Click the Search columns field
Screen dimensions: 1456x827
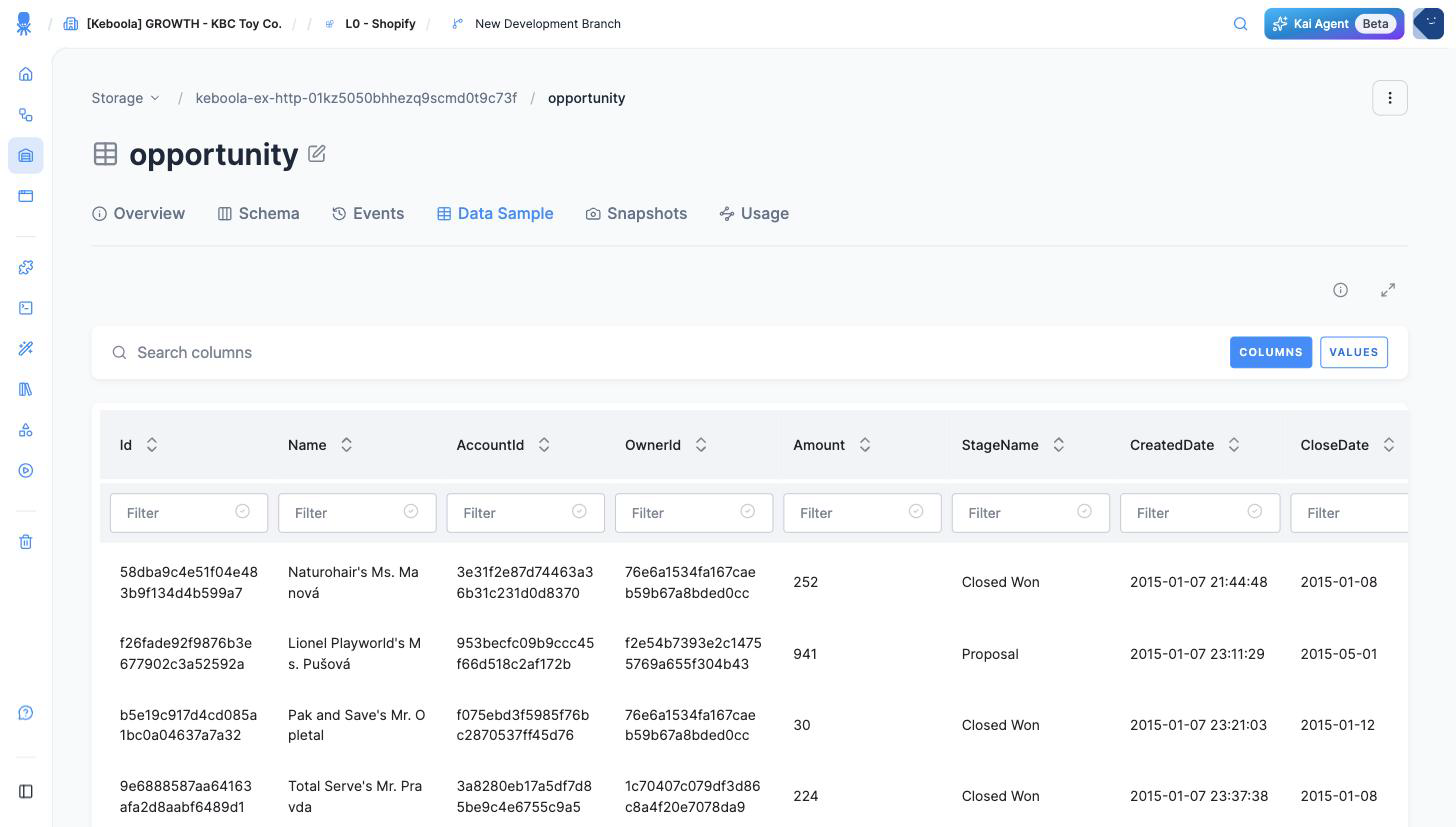point(660,352)
